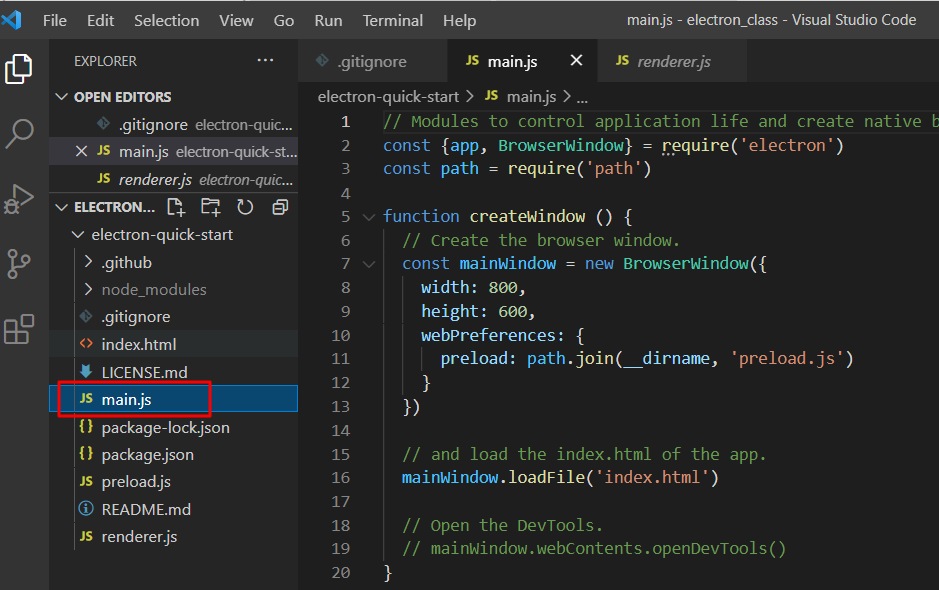
Task: Refresh the explorer file tree
Action: (245, 207)
